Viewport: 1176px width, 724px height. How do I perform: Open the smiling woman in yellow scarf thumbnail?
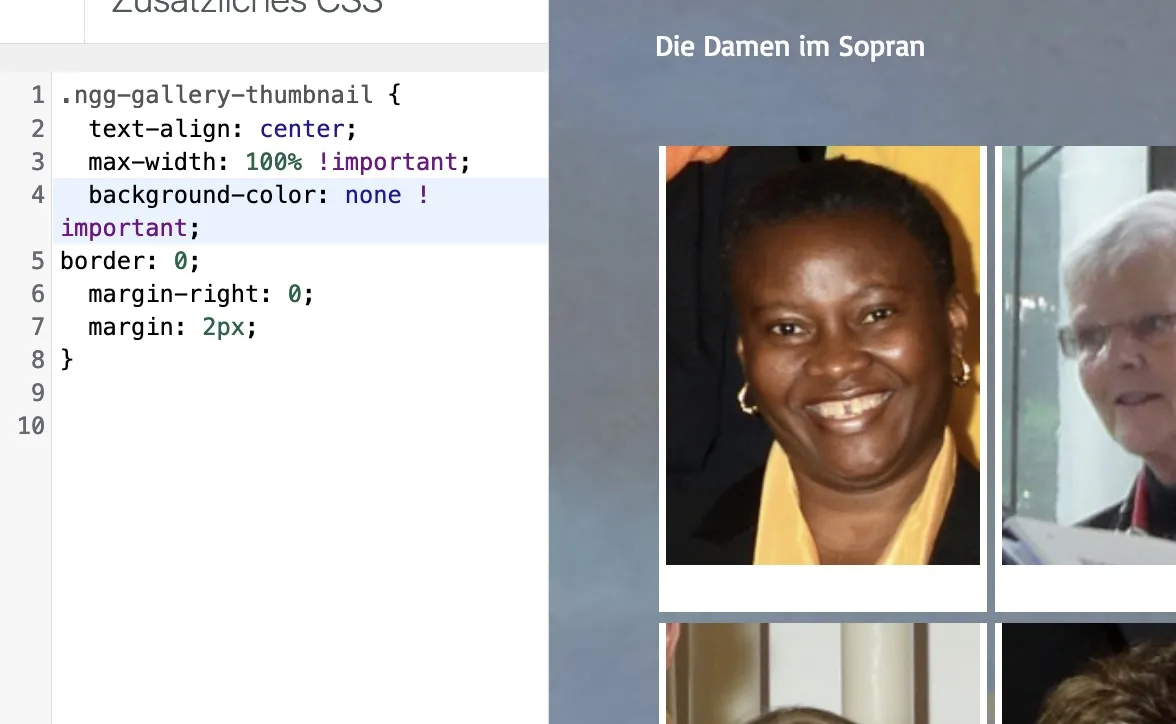click(823, 356)
